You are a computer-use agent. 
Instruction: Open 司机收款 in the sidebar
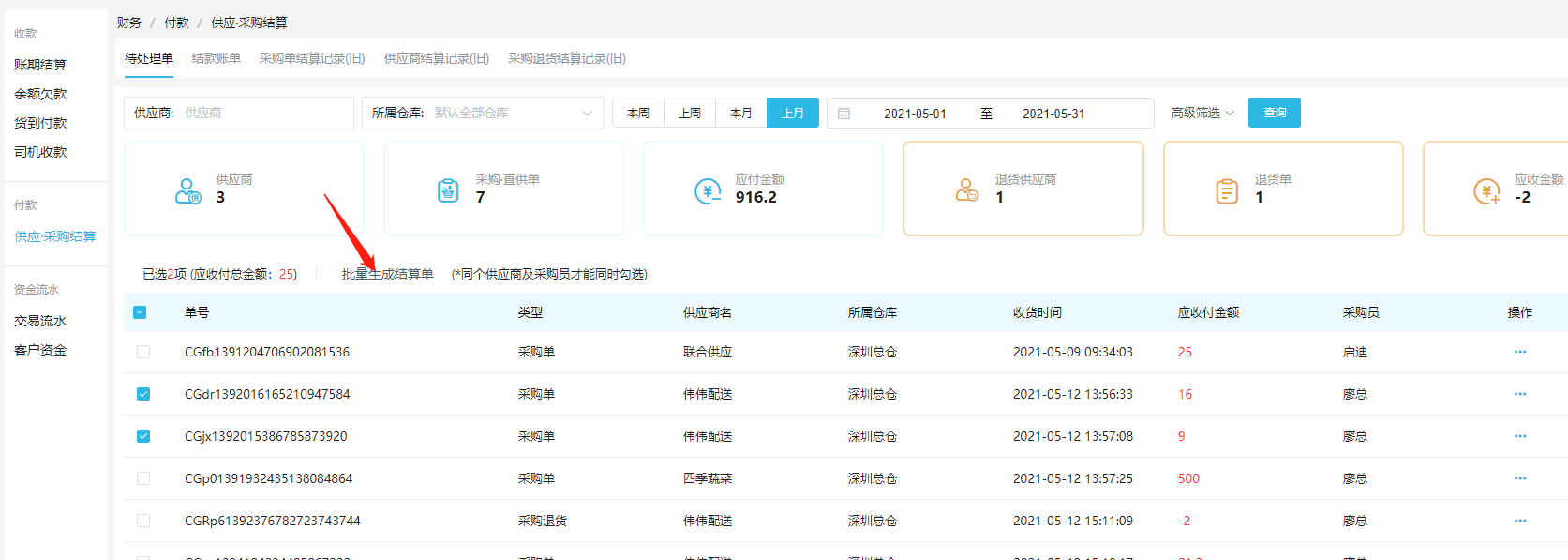pyautogui.click(x=40, y=152)
